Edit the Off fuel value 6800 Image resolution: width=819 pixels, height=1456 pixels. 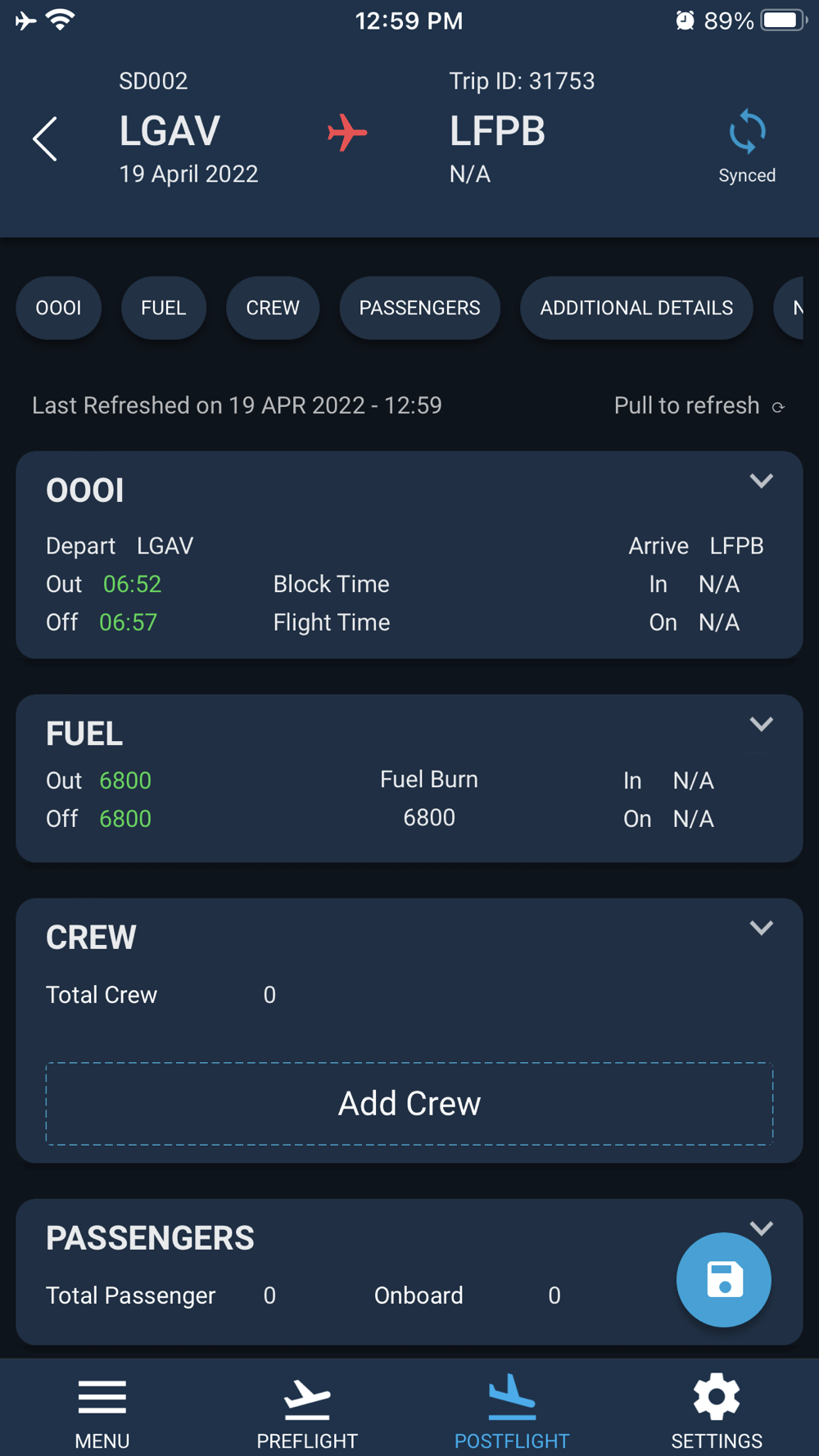125,819
